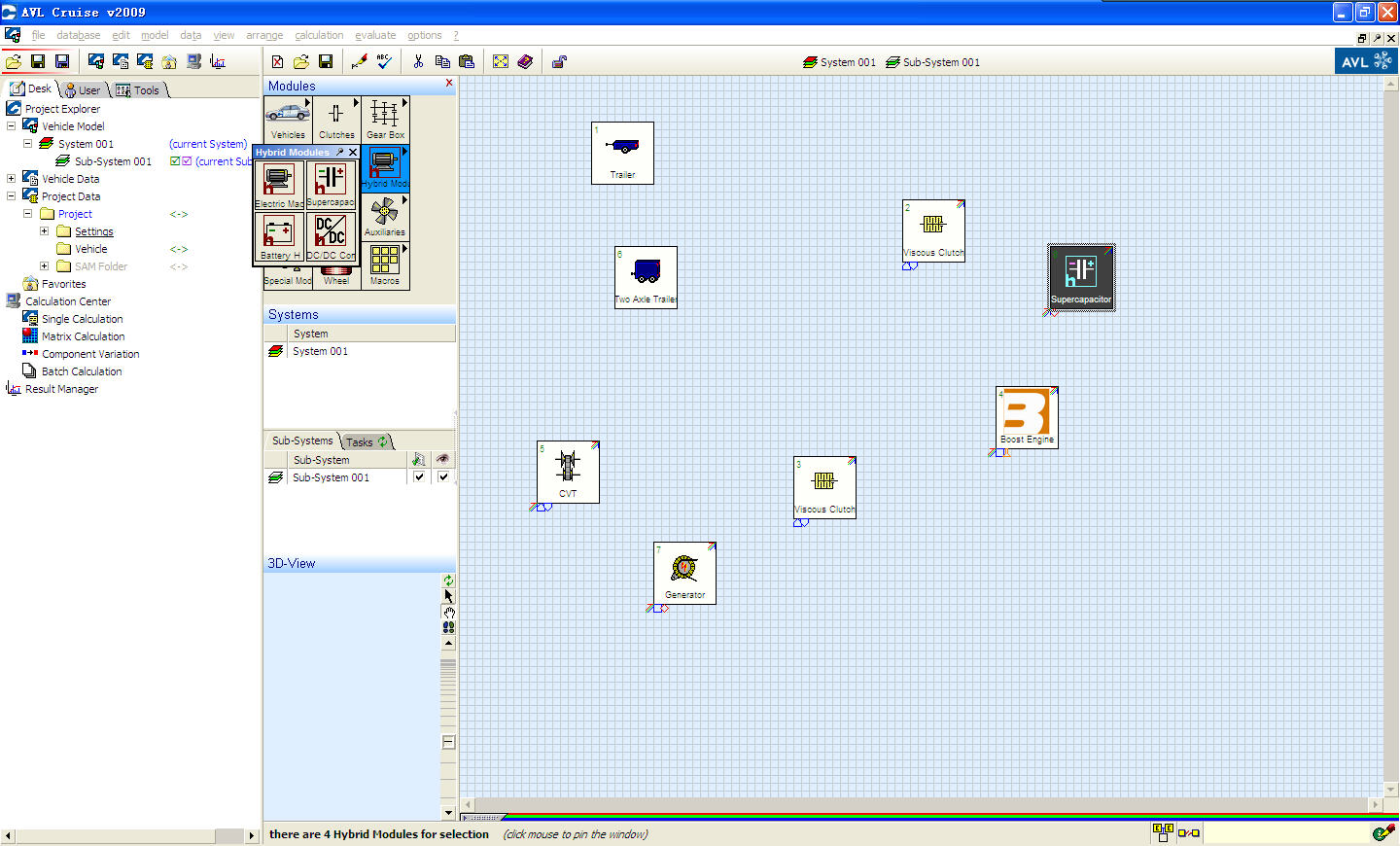The width and height of the screenshot is (1400, 846).
Task: Open Component Variation item
Action: (x=90, y=354)
